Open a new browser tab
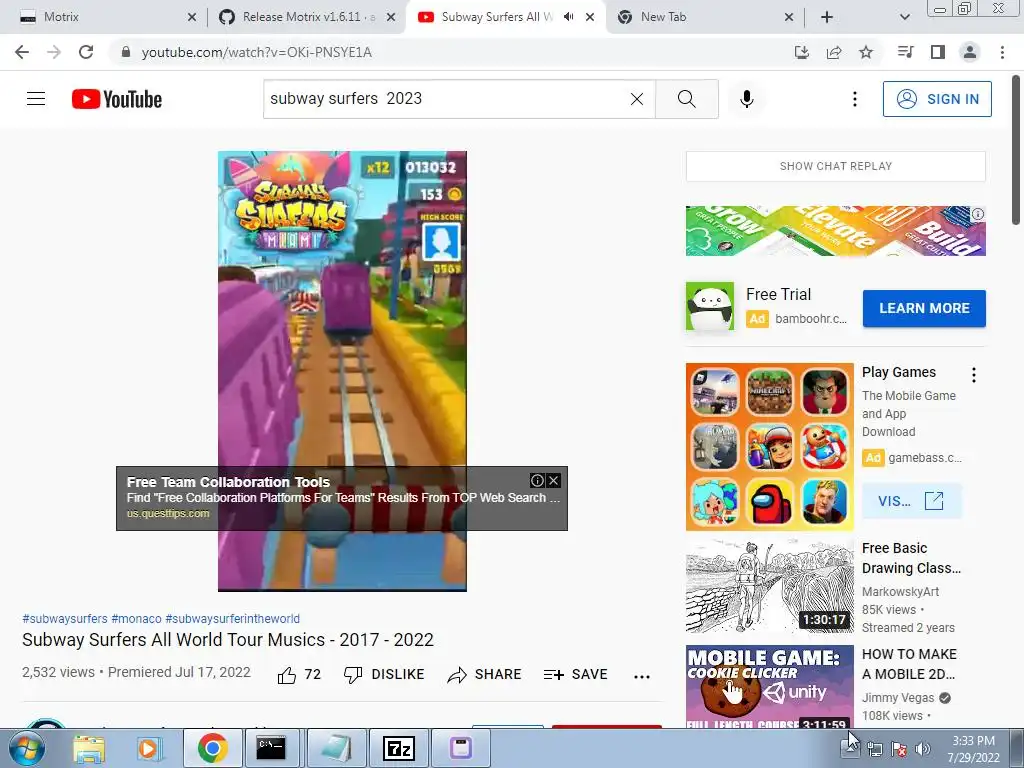 [827, 17]
